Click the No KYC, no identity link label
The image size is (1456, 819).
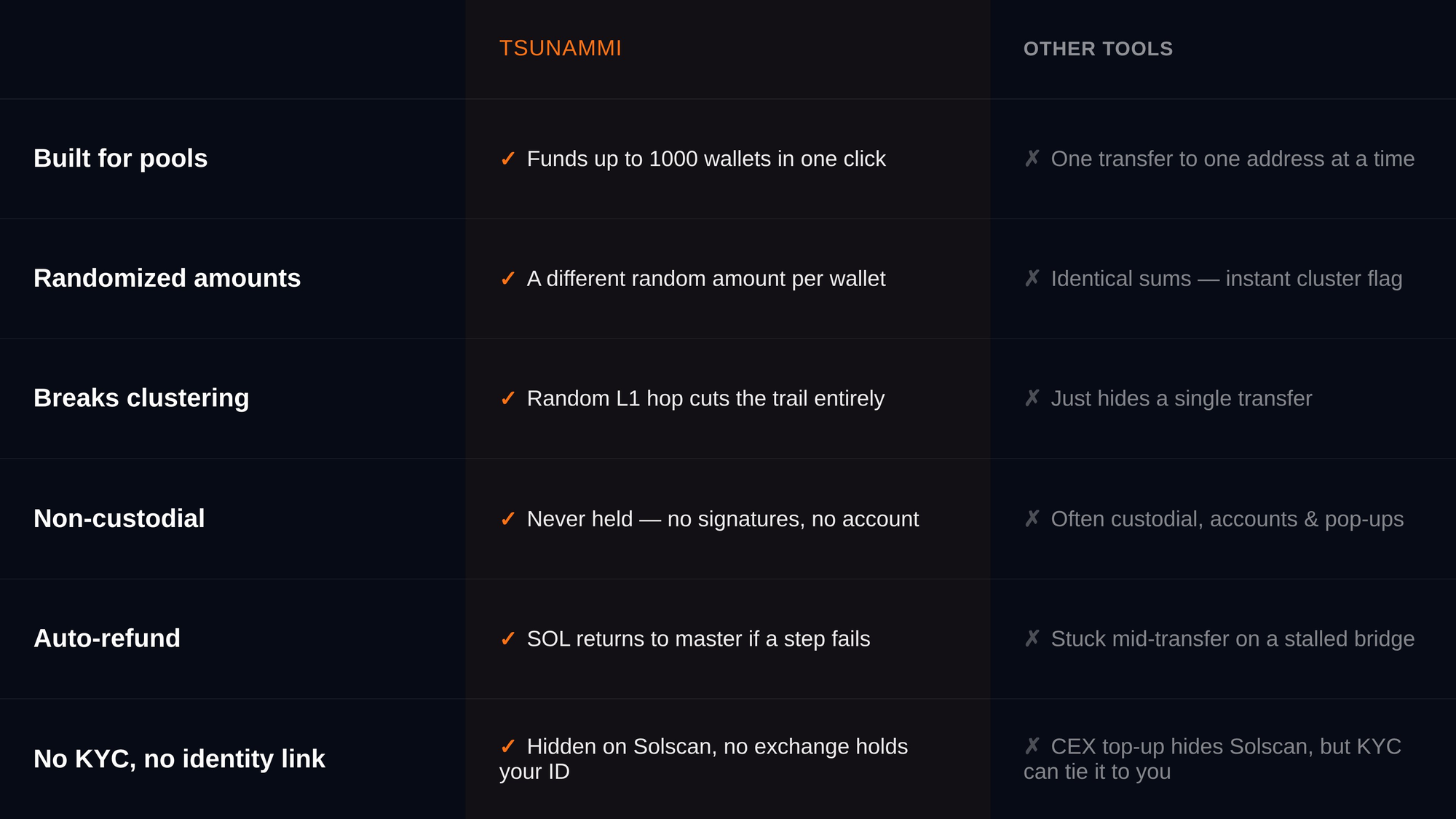point(179,759)
